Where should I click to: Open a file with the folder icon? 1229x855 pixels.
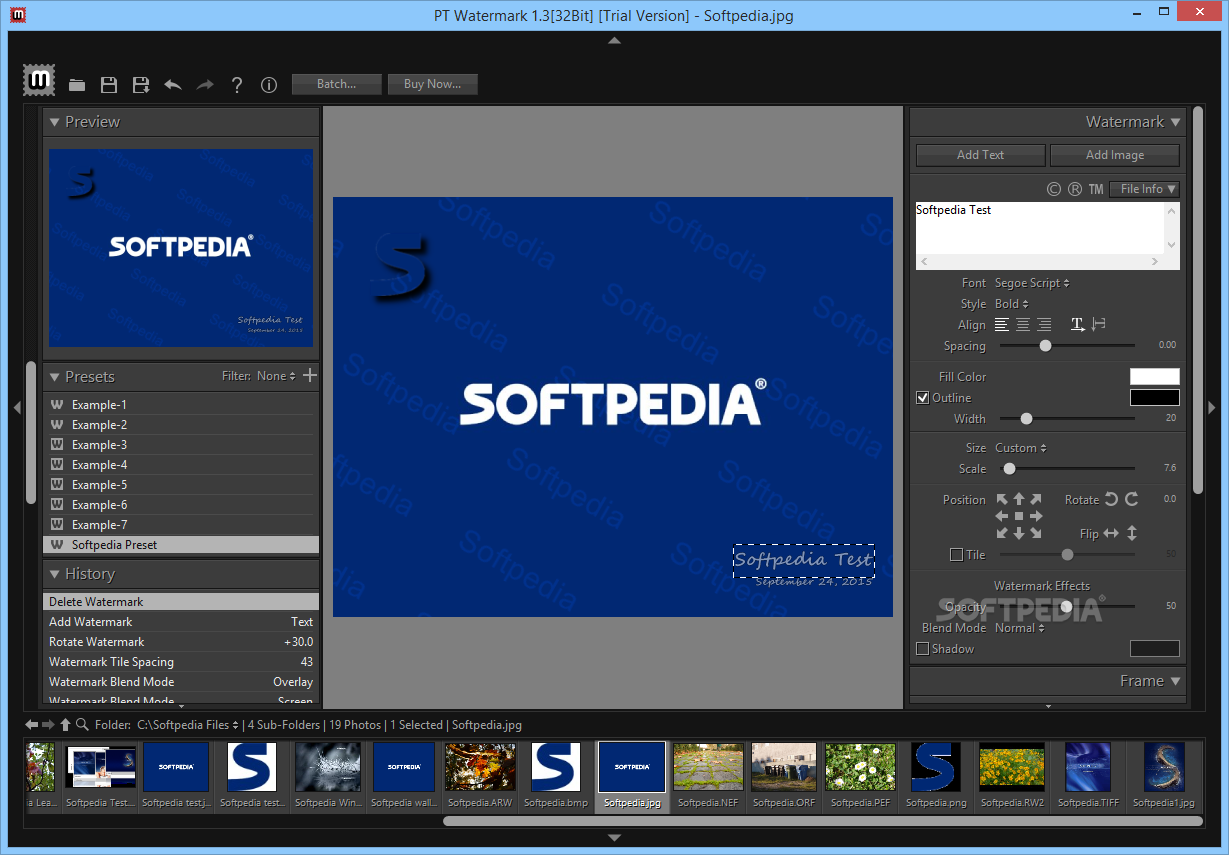77,85
